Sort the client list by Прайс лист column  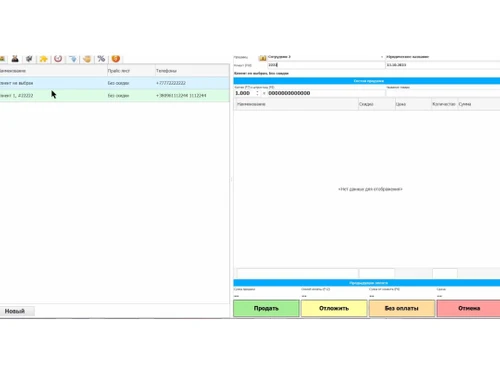131,71
